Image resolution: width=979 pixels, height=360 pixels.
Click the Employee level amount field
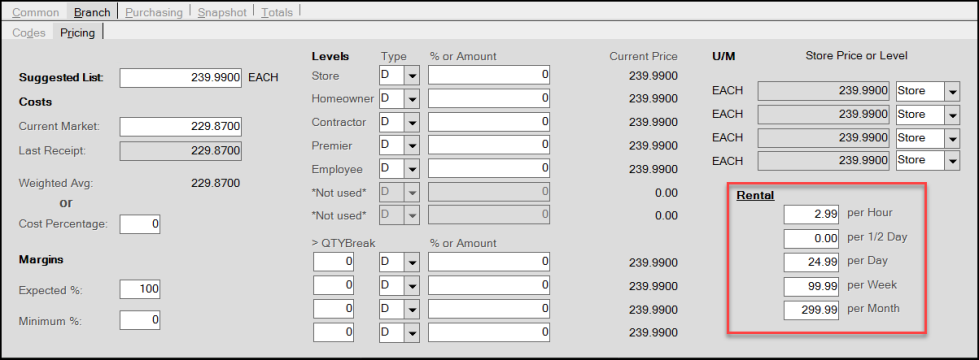(x=489, y=168)
